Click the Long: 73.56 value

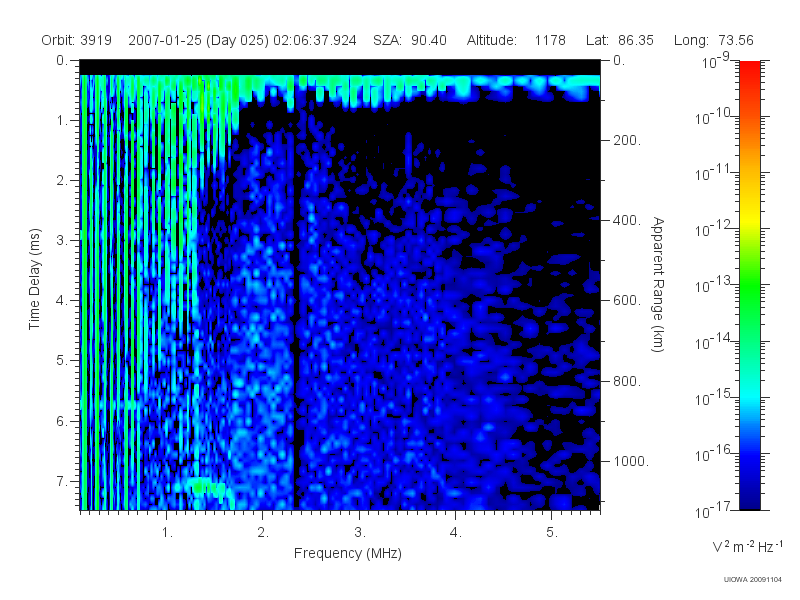[x=713, y=40]
